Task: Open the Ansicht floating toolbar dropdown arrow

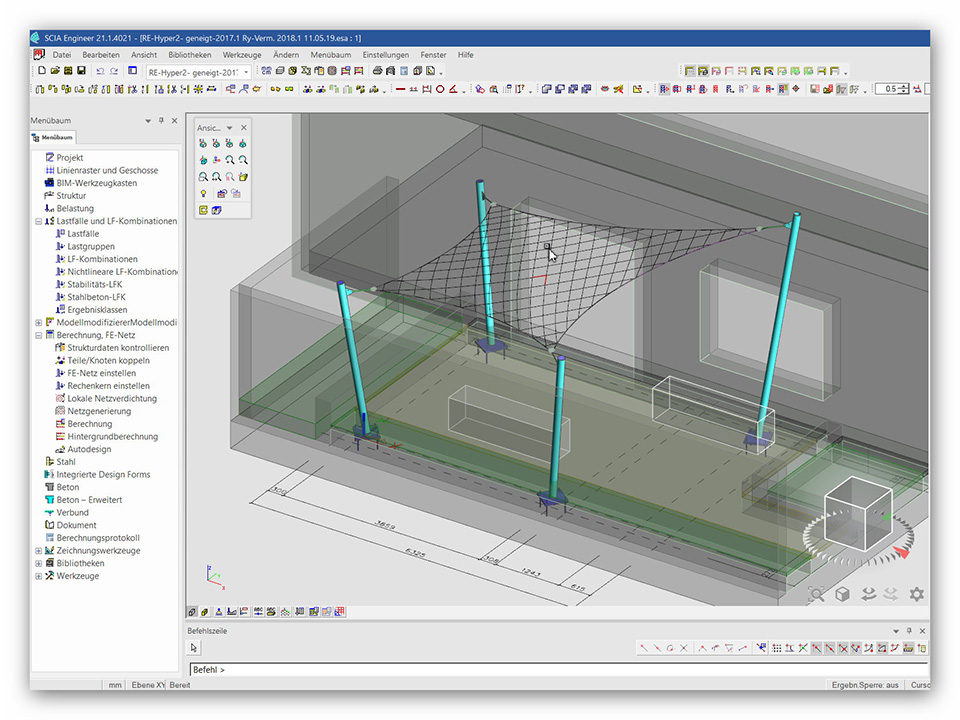Action: pyautogui.click(x=229, y=128)
